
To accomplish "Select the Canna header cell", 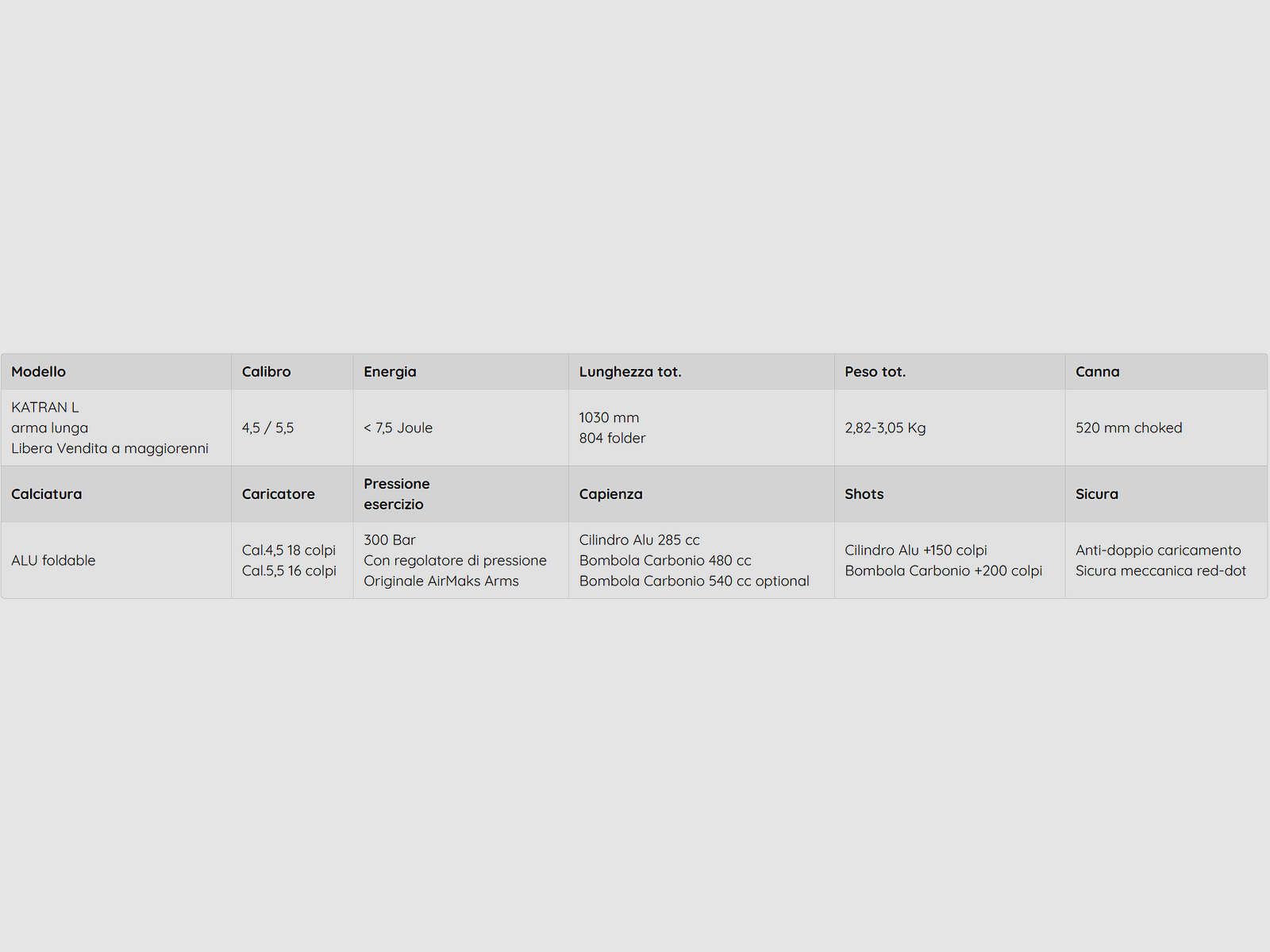I will (x=1166, y=371).
